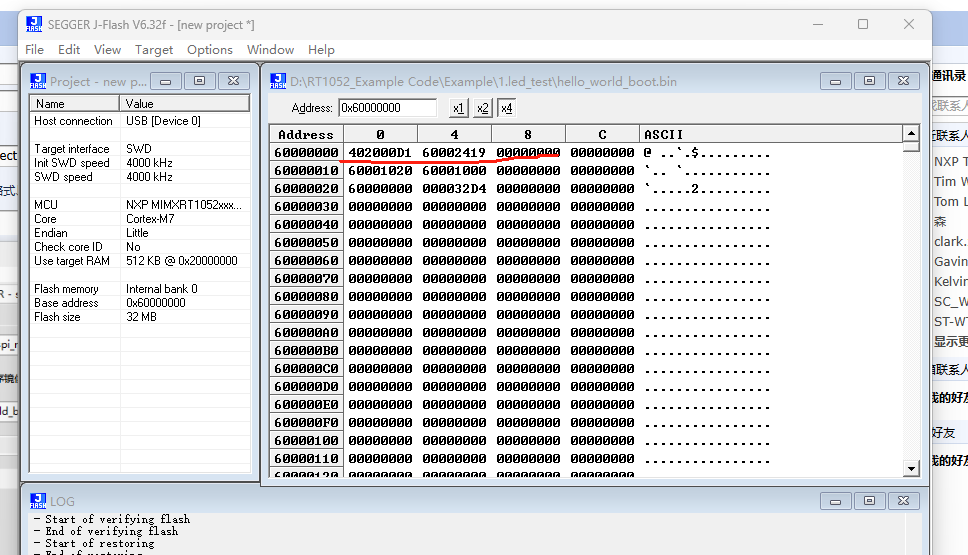The image size is (968, 555).
Task: Click address row 60000030
Action: [x=306, y=206]
